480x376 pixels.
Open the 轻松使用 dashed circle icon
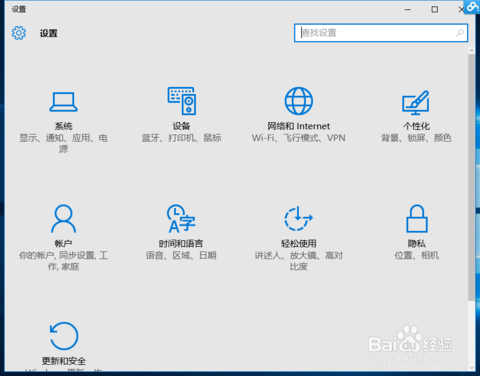click(298, 218)
